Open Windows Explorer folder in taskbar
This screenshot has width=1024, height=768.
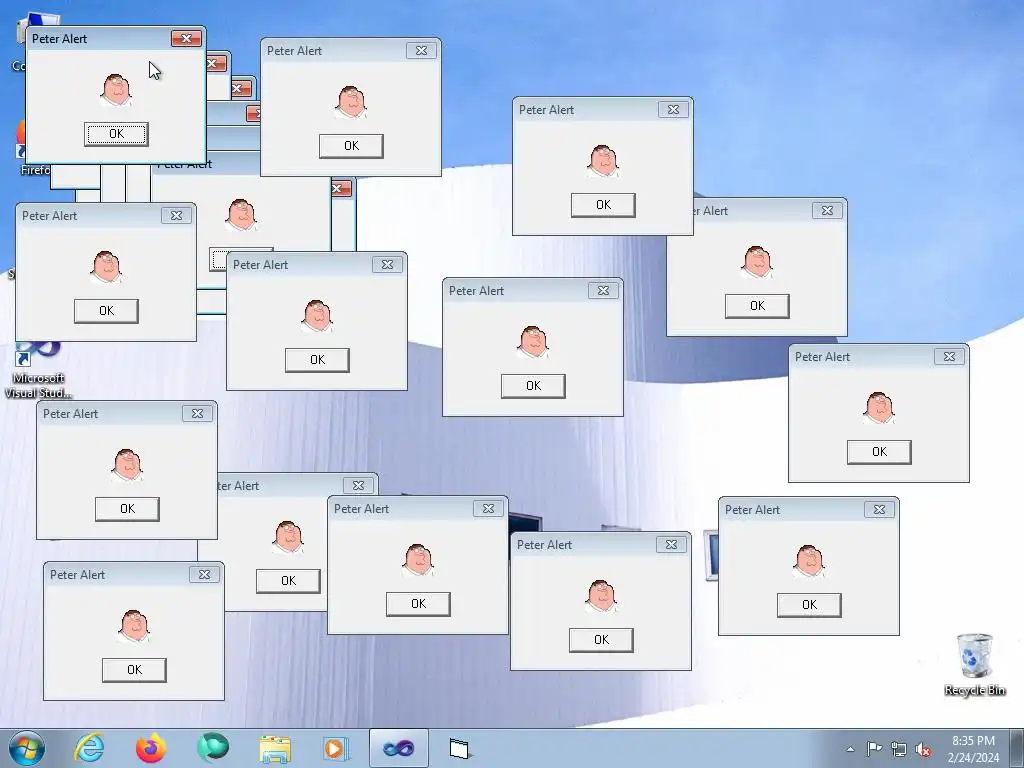click(x=275, y=748)
